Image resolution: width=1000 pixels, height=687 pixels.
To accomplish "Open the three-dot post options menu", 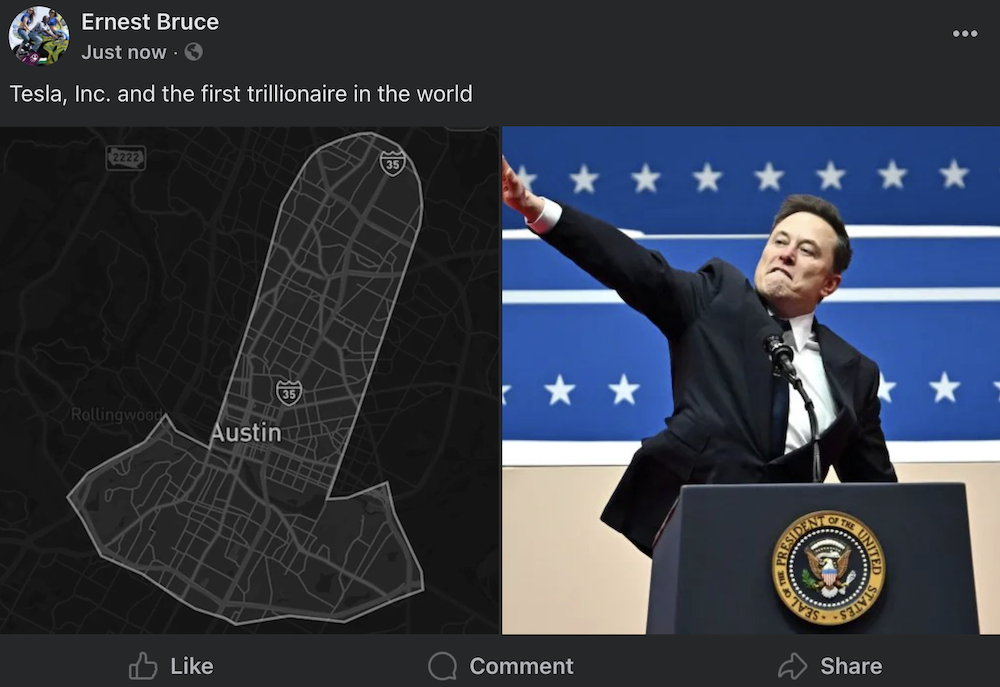I will 965,34.
